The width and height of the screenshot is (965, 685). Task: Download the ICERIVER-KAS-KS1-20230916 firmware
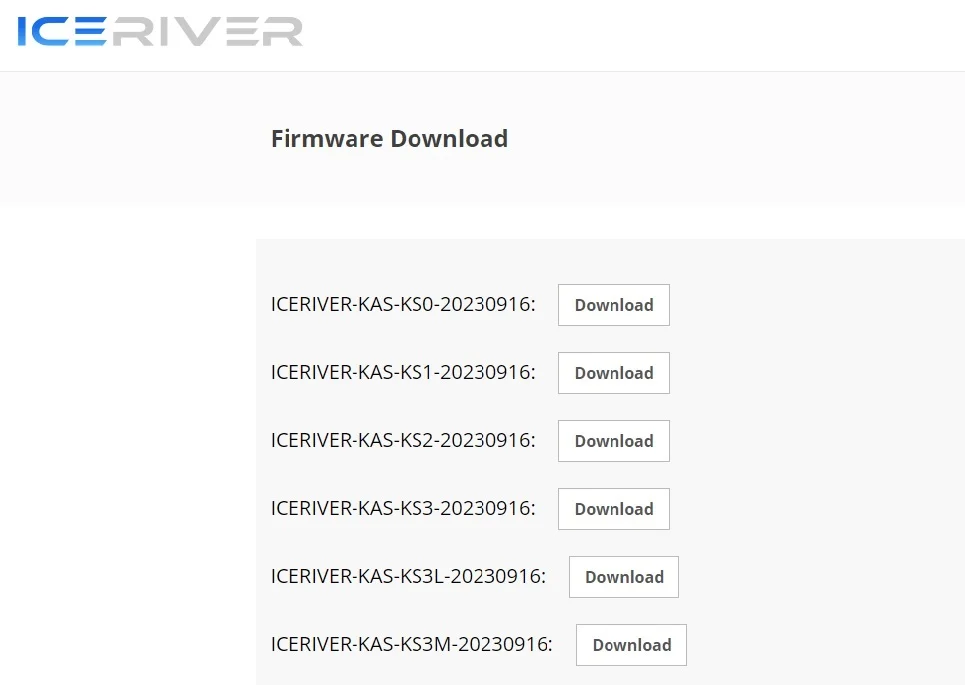point(614,373)
